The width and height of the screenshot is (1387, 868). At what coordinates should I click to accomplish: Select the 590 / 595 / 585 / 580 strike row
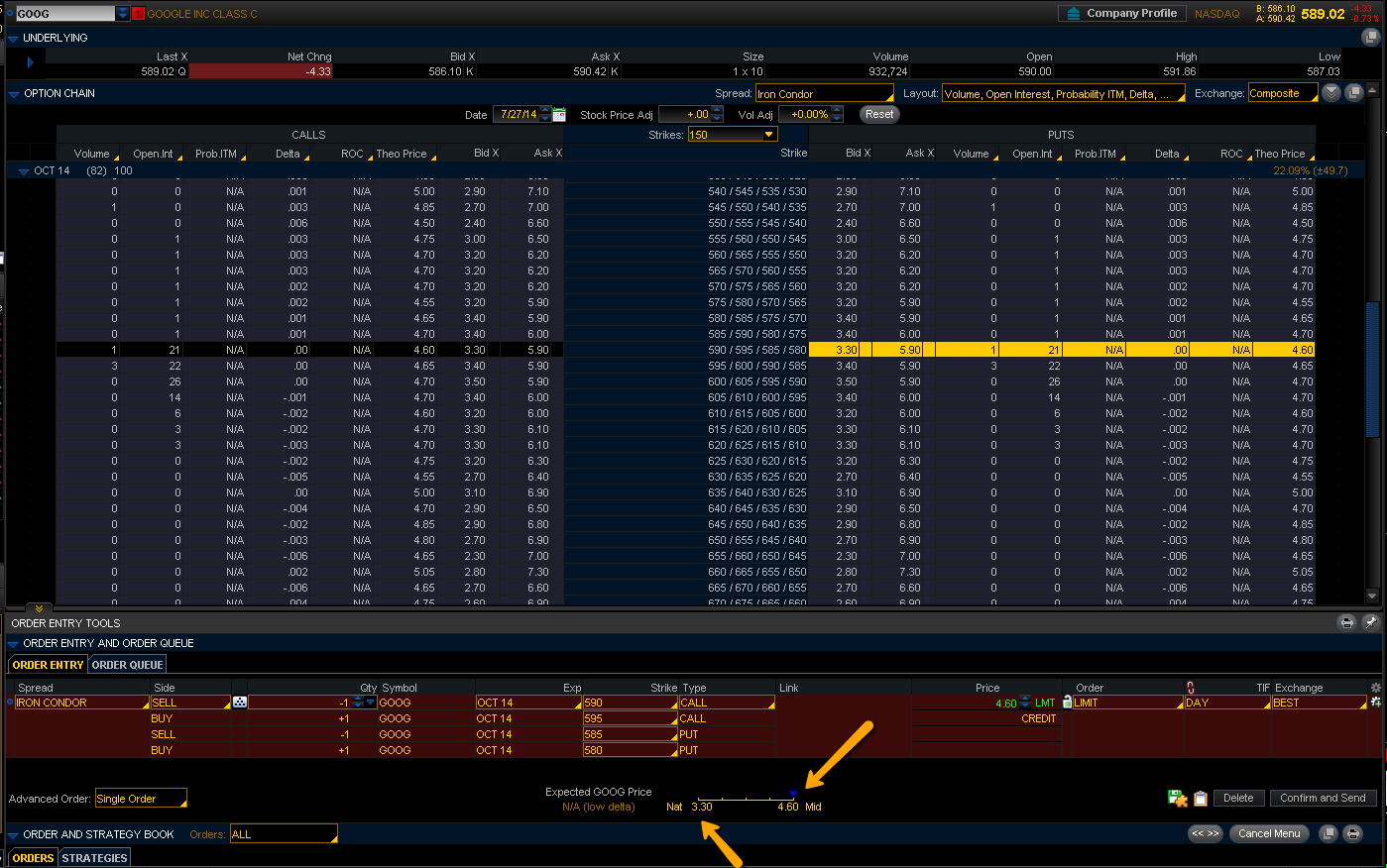[x=686, y=350]
